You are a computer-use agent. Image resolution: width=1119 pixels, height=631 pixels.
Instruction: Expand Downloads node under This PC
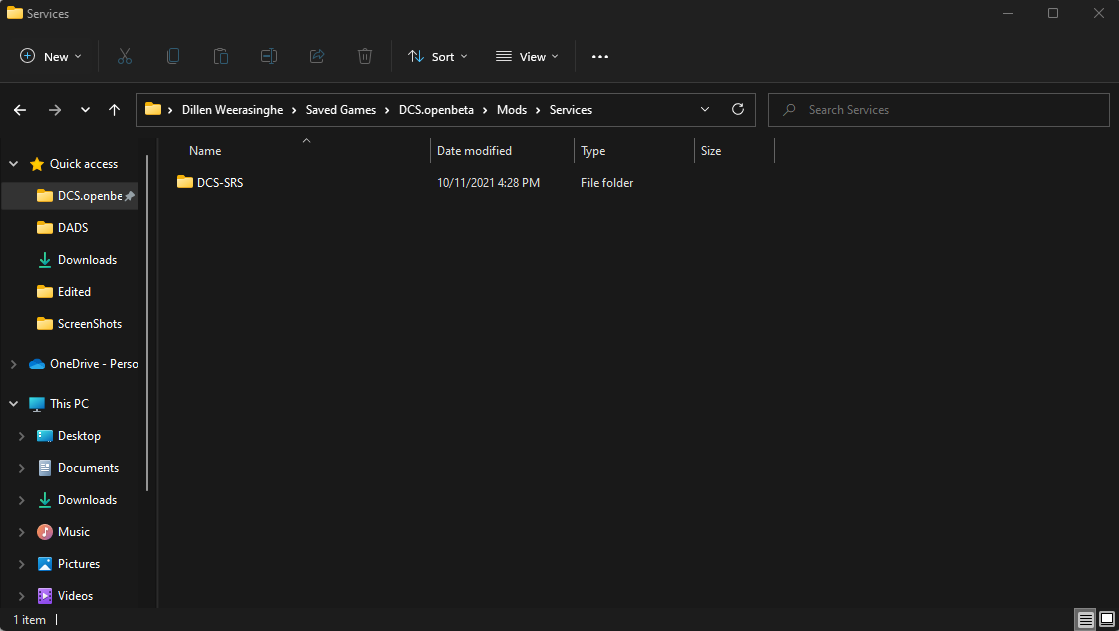pyautogui.click(x=21, y=500)
